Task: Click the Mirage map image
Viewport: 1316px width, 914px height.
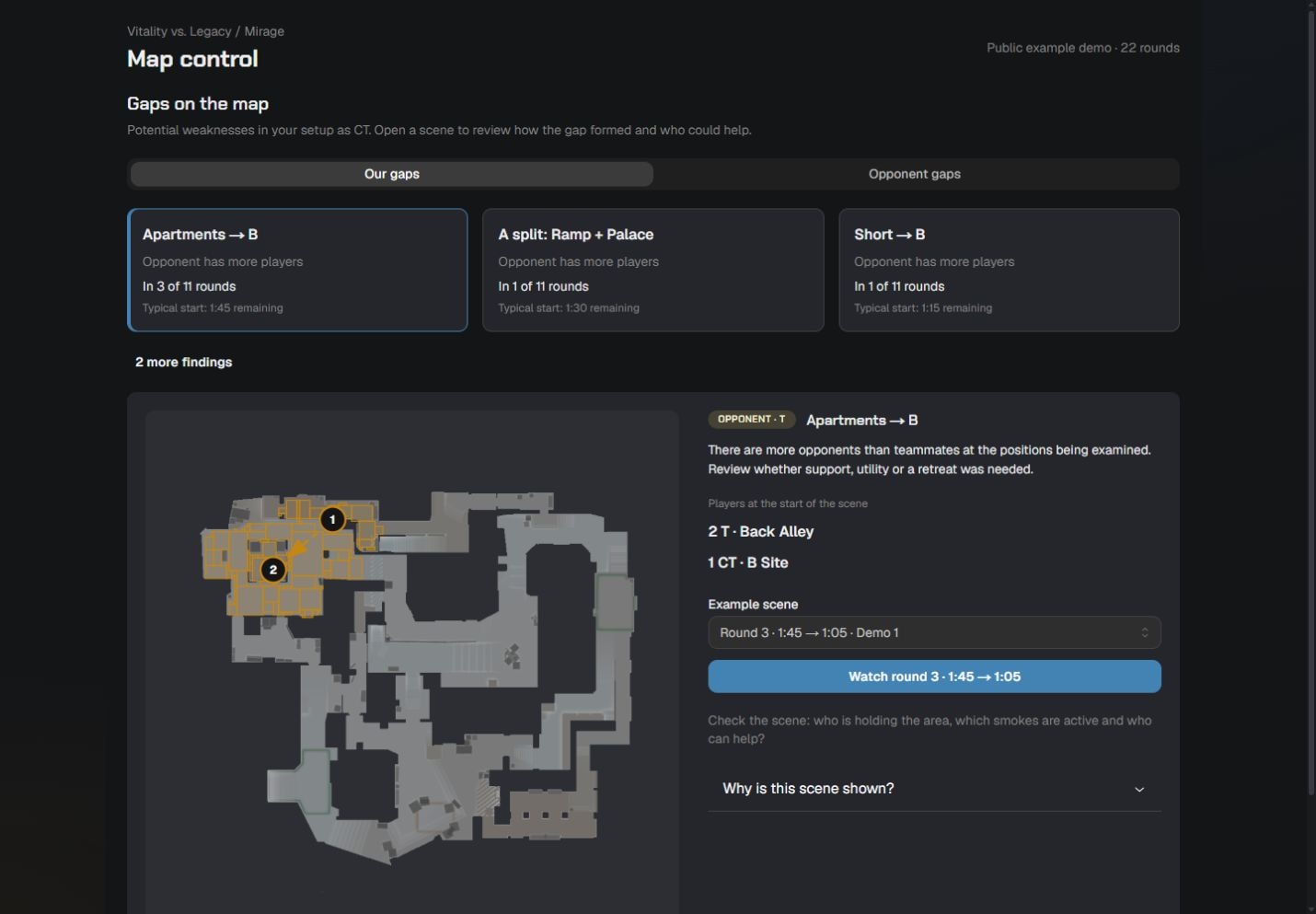Action: tap(419, 677)
